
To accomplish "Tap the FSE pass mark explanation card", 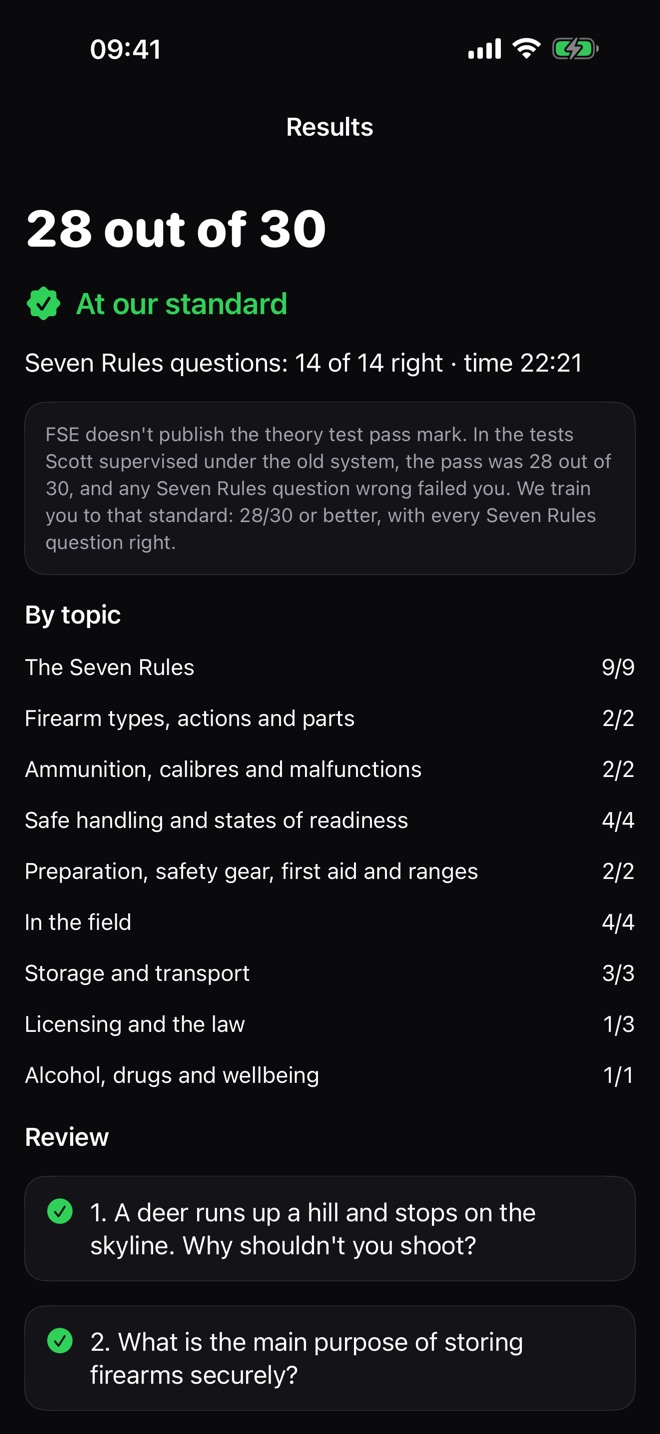I will pyautogui.click(x=330, y=488).
